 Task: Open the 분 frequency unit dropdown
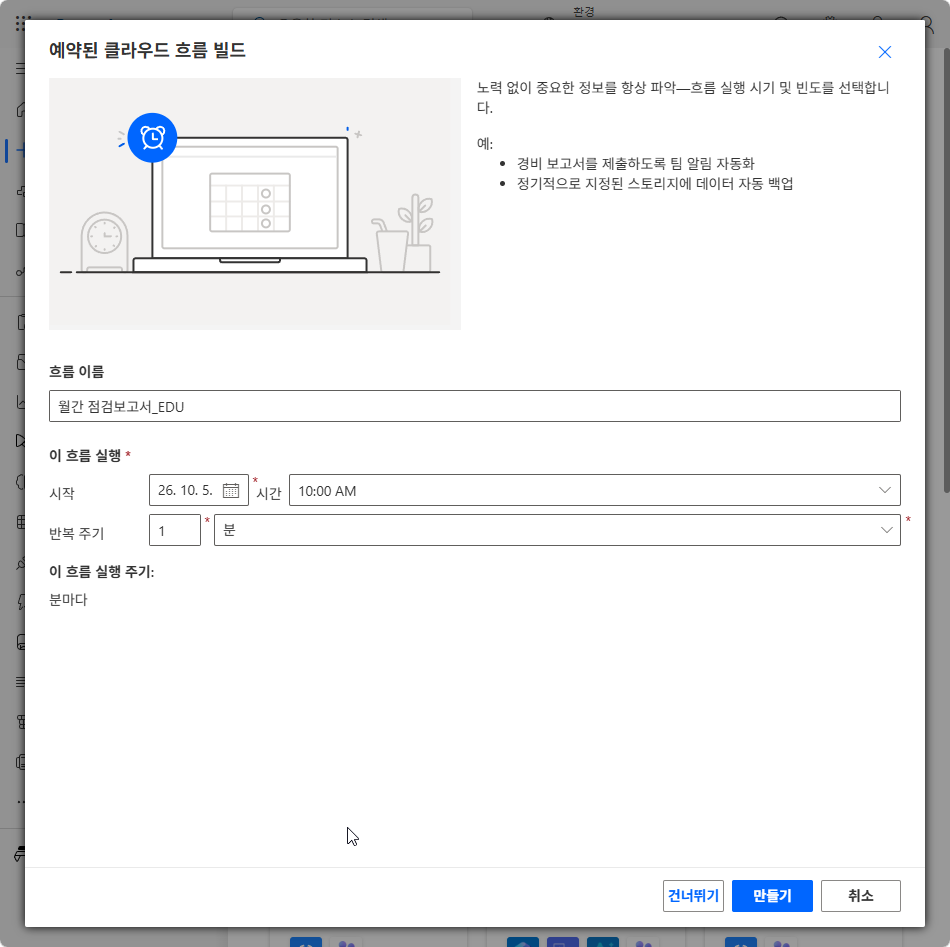(x=557, y=530)
